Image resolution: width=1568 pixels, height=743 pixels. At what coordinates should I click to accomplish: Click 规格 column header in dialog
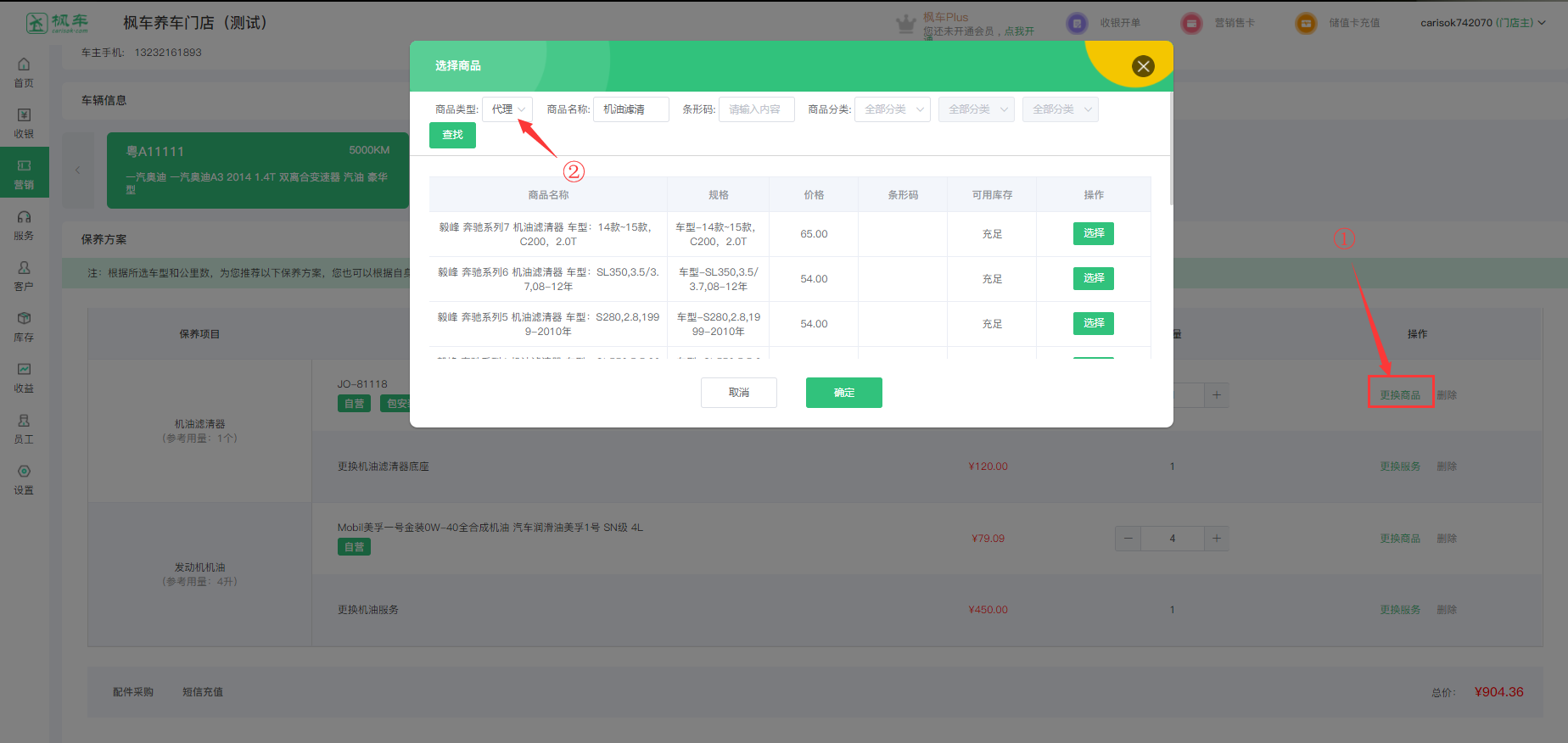[719, 194]
